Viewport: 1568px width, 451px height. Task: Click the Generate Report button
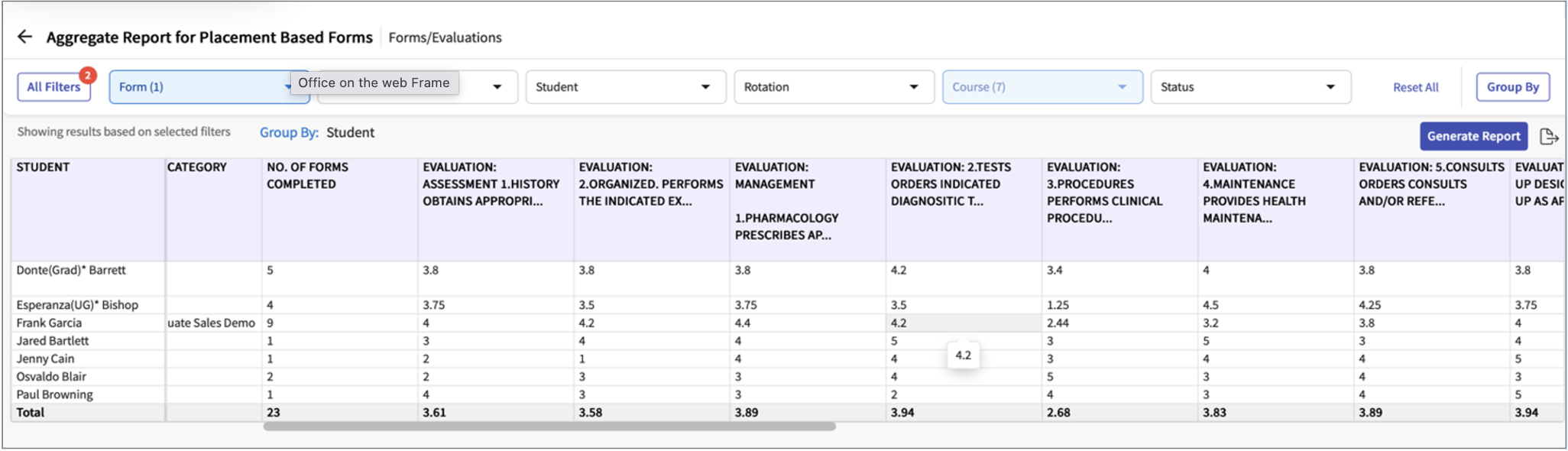[x=1472, y=136]
